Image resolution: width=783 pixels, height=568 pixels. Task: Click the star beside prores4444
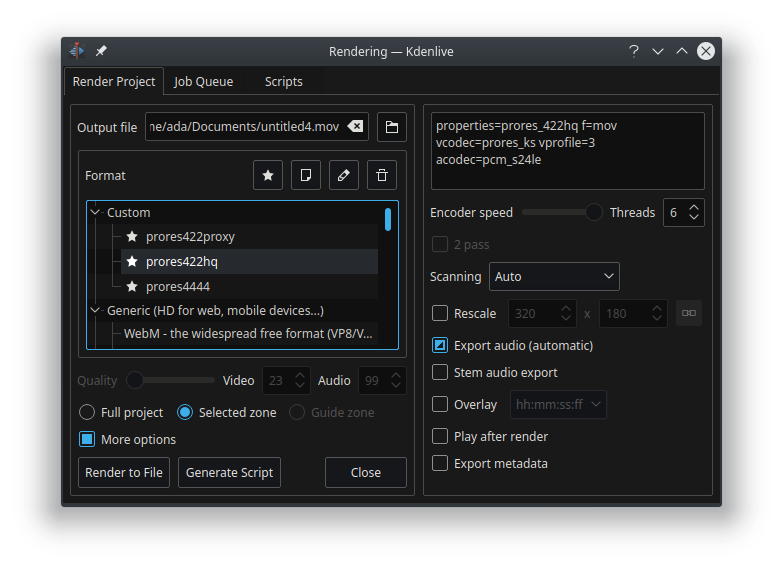click(x=132, y=286)
